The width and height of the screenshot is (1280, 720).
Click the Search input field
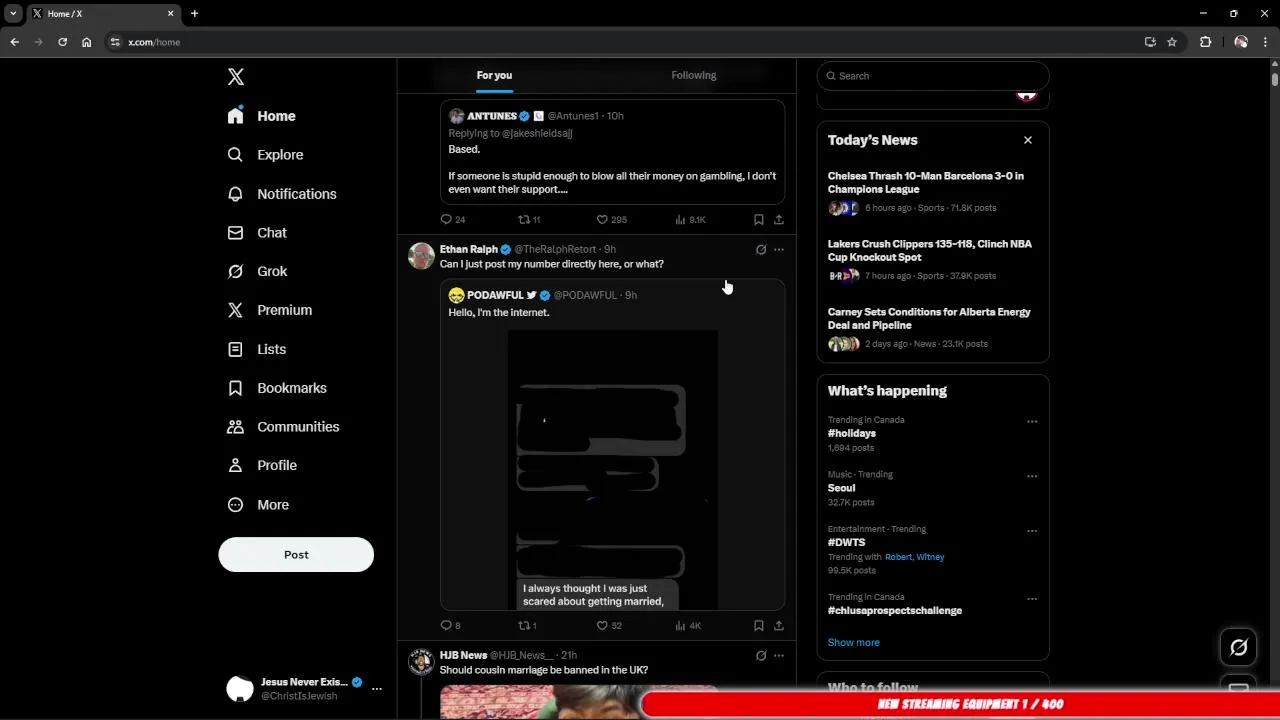click(933, 76)
